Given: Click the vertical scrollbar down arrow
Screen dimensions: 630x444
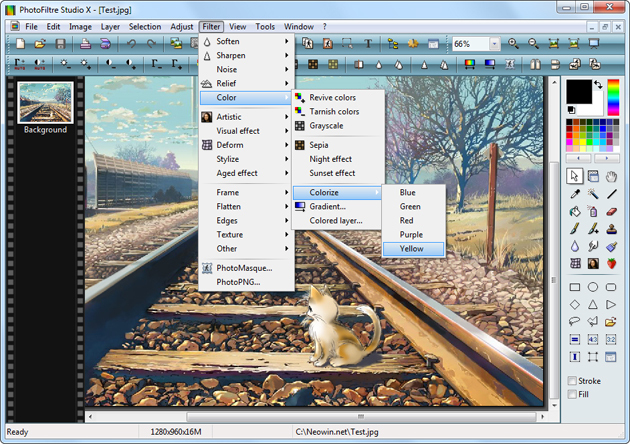Looking at the screenshot, I should click(554, 405).
